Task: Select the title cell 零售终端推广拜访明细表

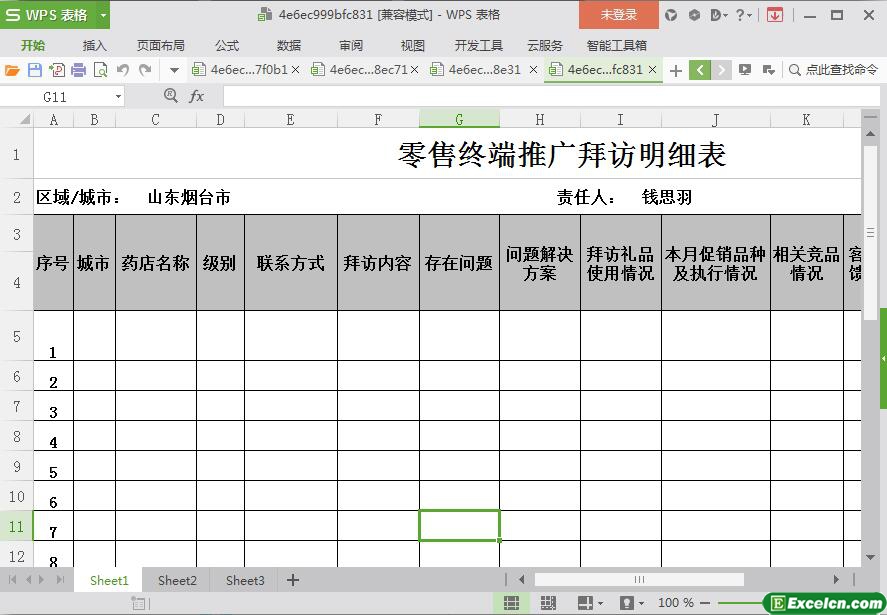Action: click(562, 154)
